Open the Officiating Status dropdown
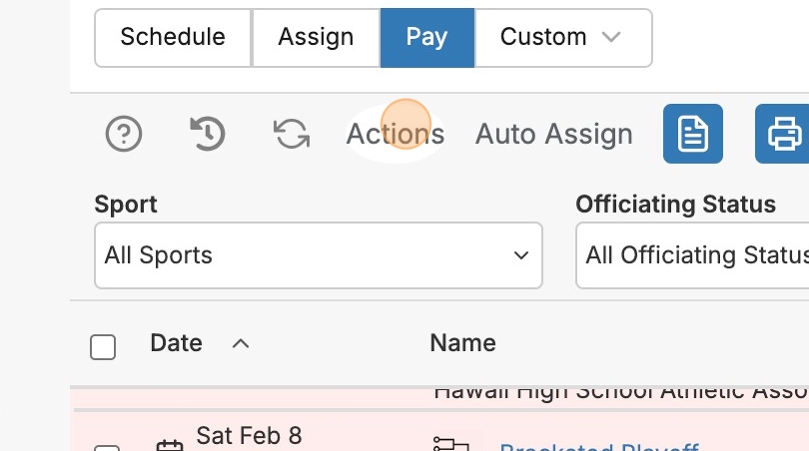Image resolution: width=809 pixels, height=451 pixels. pos(693,256)
